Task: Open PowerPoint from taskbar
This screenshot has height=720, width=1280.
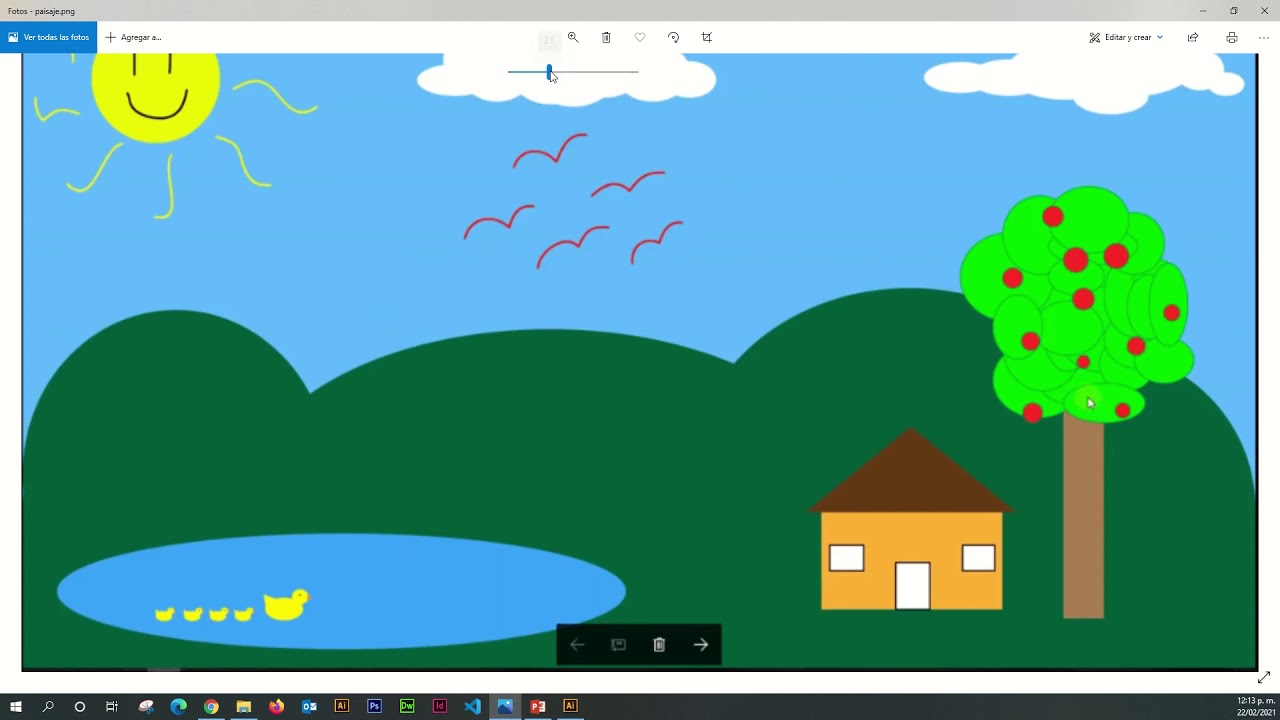Action: coord(538,706)
